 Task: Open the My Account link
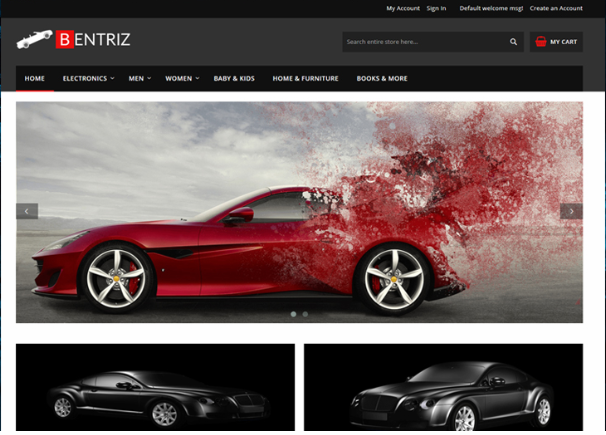pyautogui.click(x=403, y=8)
